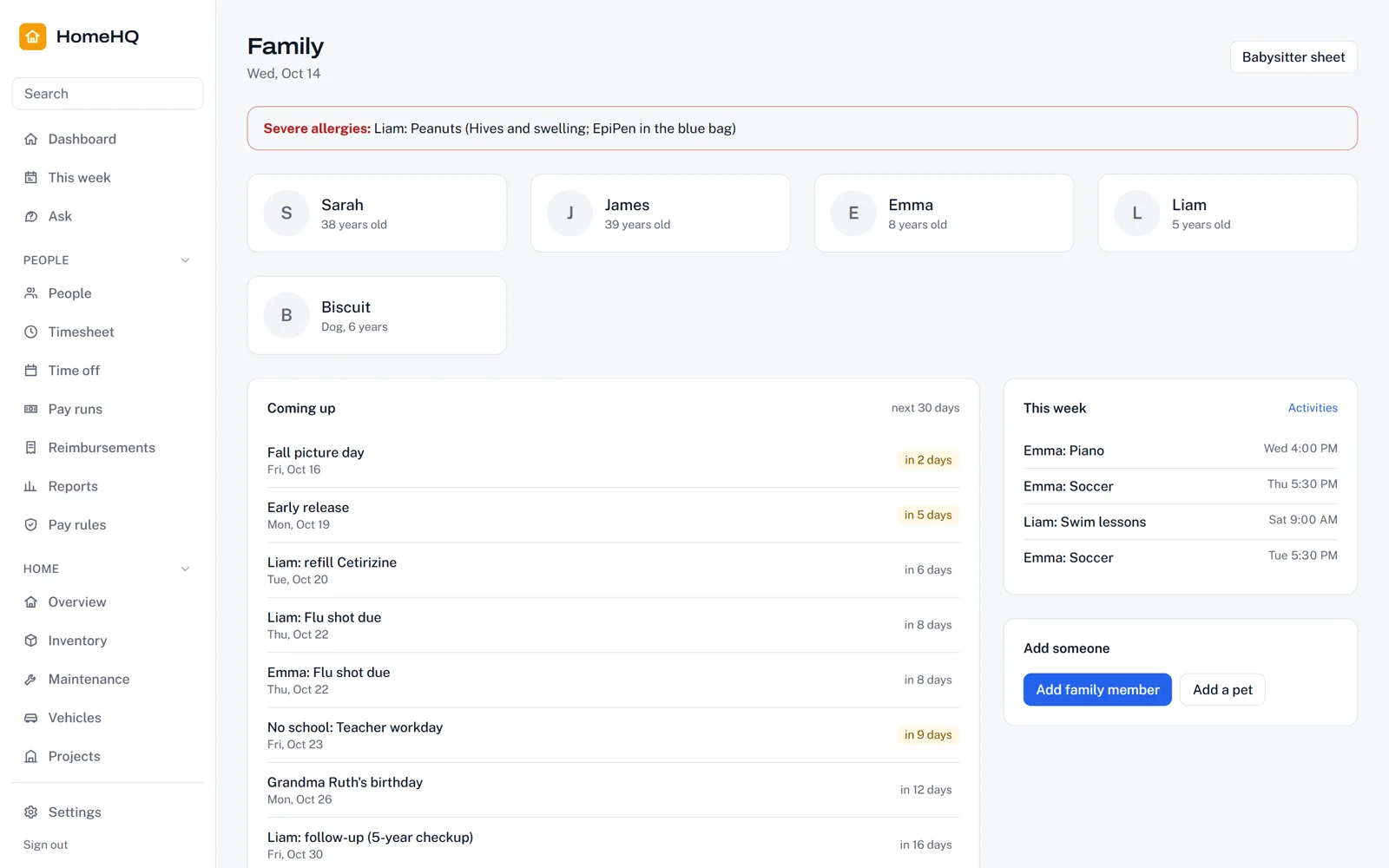
Task: Click the 'in 2 days' badge
Action: (928, 460)
